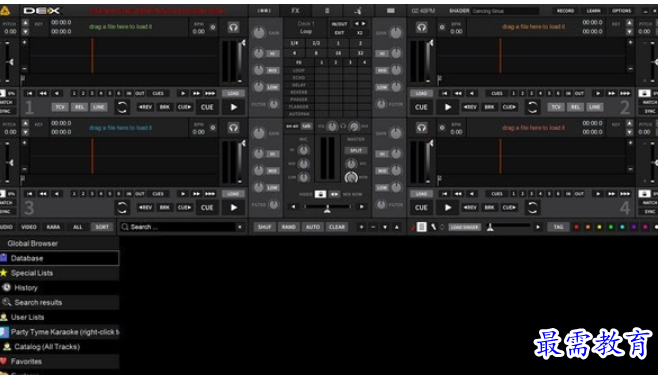Toggle deck 3 headphone cue icon
658x375 pixels.
(233, 128)
